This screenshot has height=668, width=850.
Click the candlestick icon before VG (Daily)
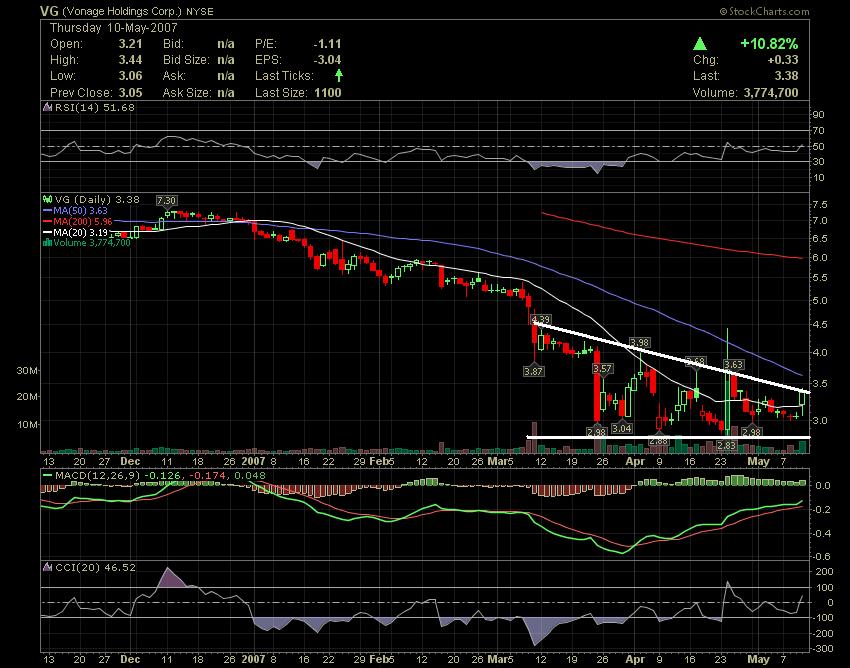pyautogui.click(x=48, y=200)
